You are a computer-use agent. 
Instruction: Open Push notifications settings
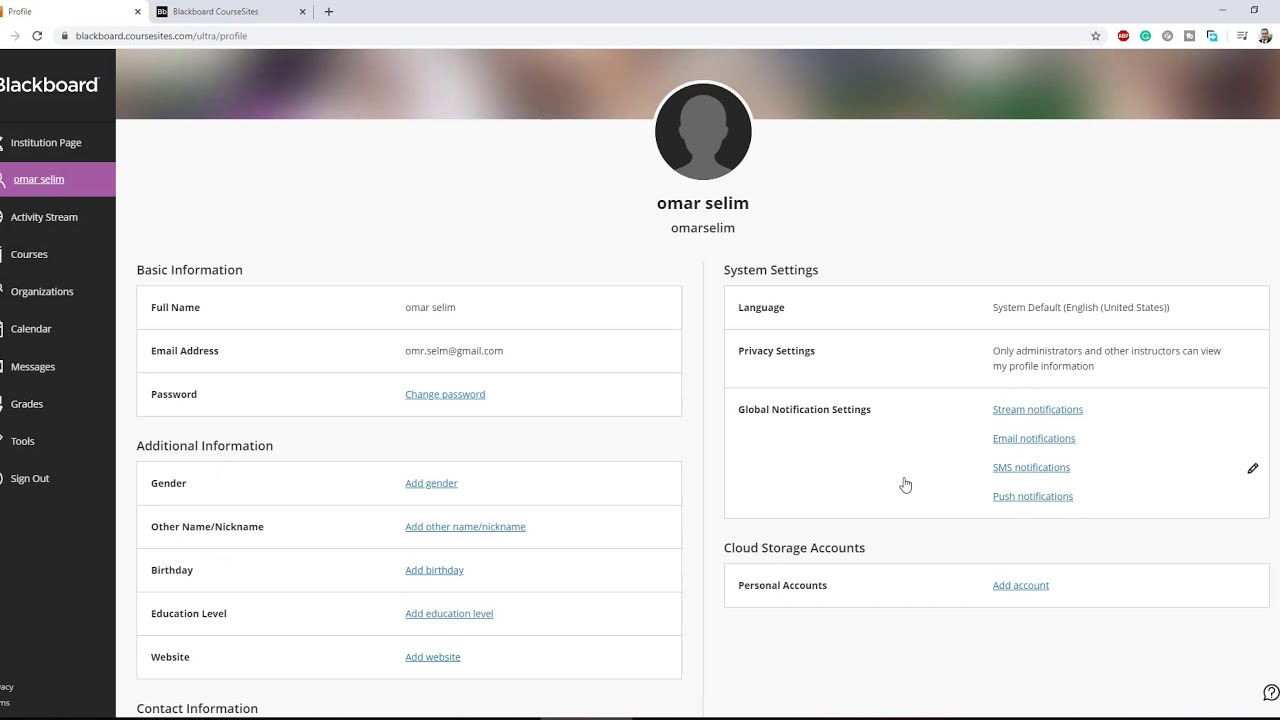point(1033,497)
